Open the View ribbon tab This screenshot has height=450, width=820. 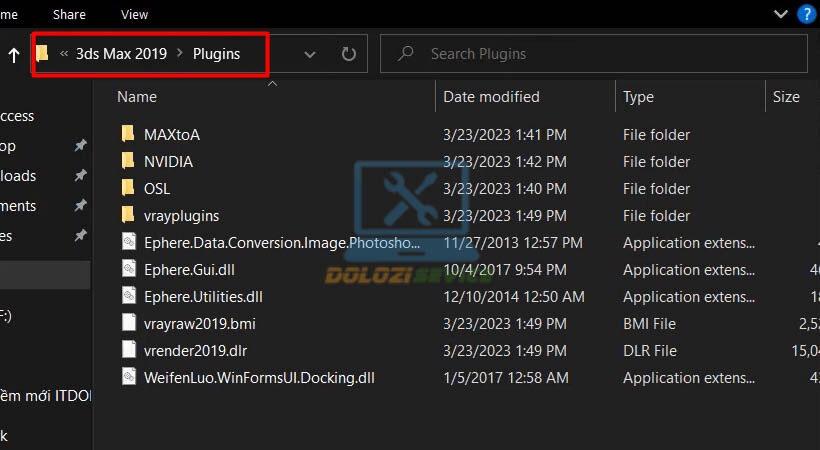[134, 15]
